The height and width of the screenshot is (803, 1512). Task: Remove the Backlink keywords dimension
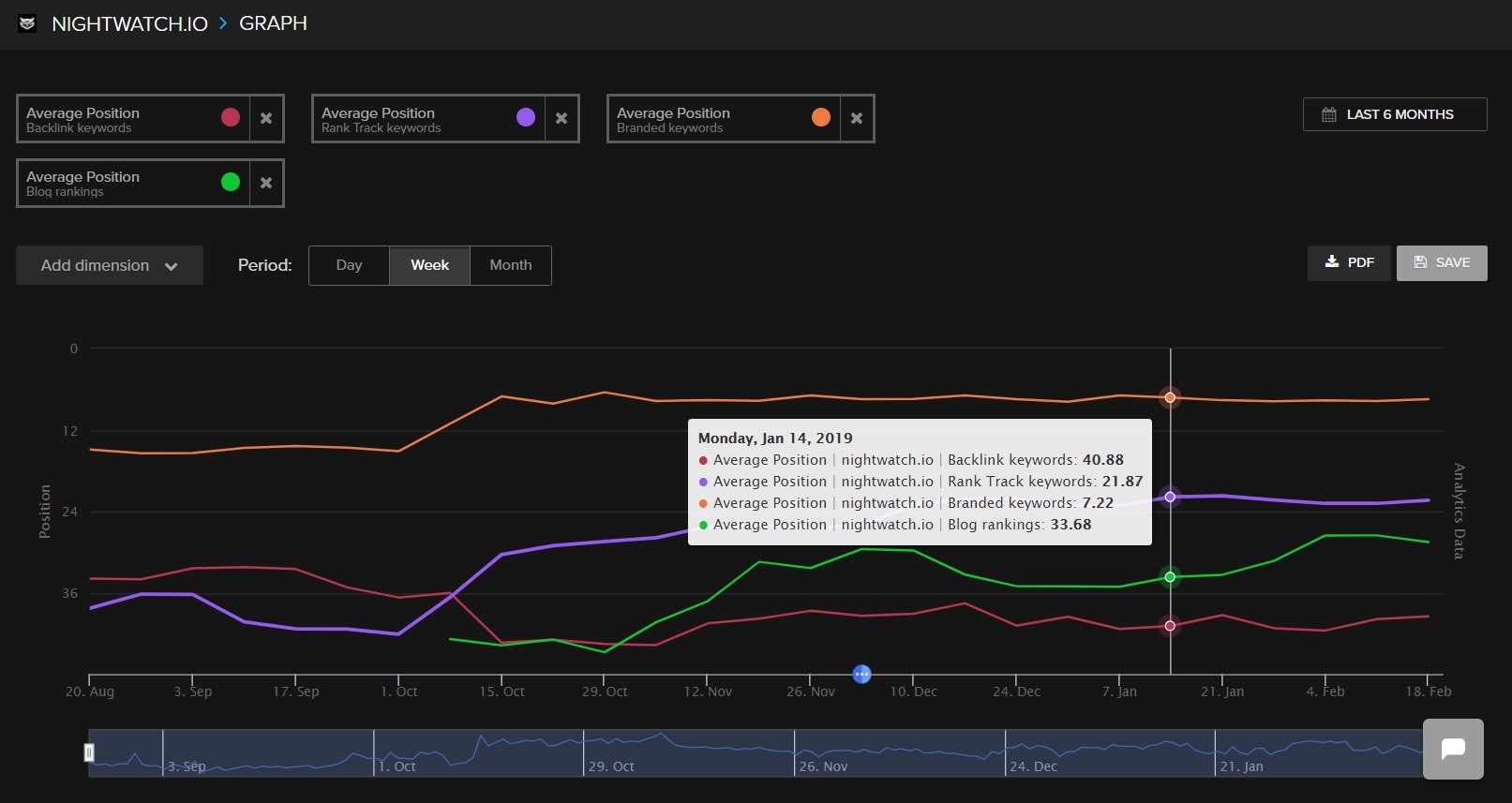tap(266, 118)
